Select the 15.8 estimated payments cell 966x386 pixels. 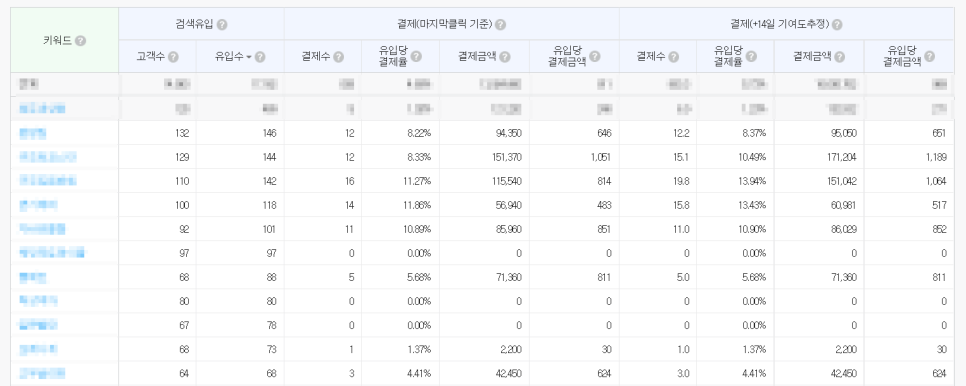tap(658, 205)
